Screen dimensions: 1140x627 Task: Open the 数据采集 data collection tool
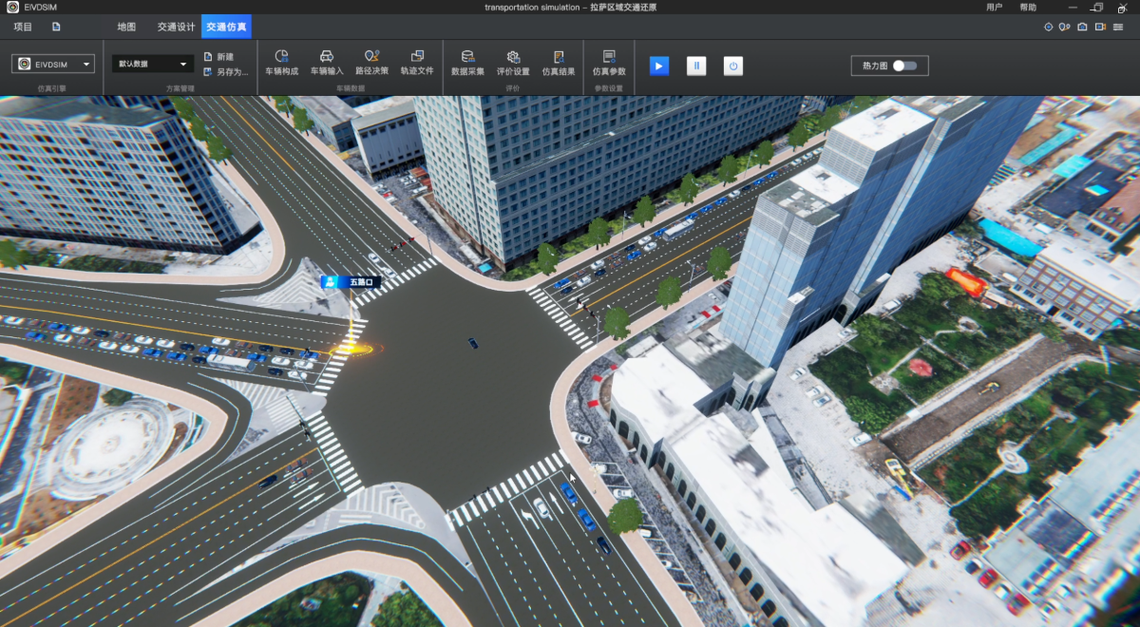467,63
